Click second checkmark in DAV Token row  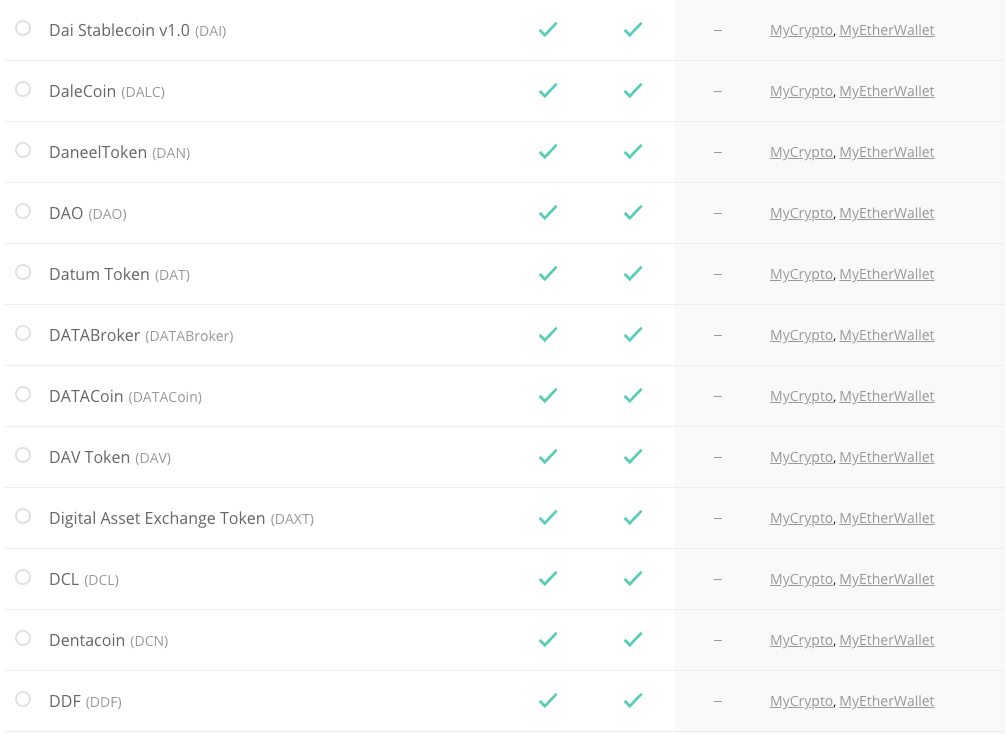click(x=633, y=456)
